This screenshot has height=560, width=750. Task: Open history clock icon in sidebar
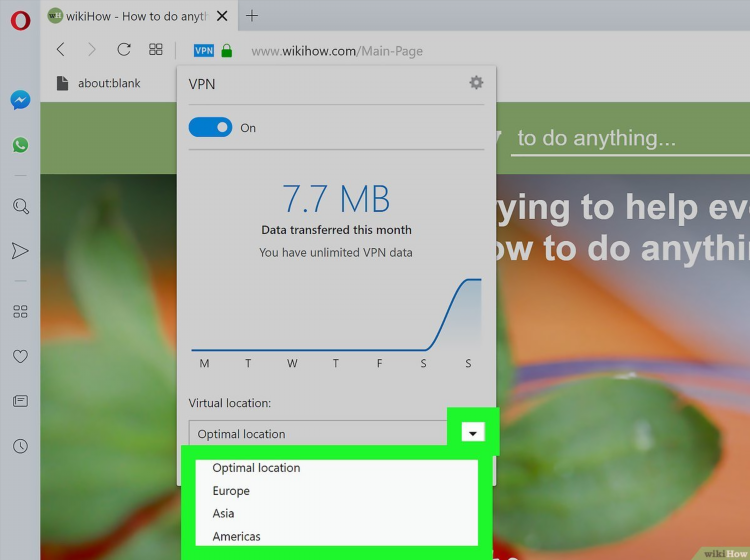point(20,446)
